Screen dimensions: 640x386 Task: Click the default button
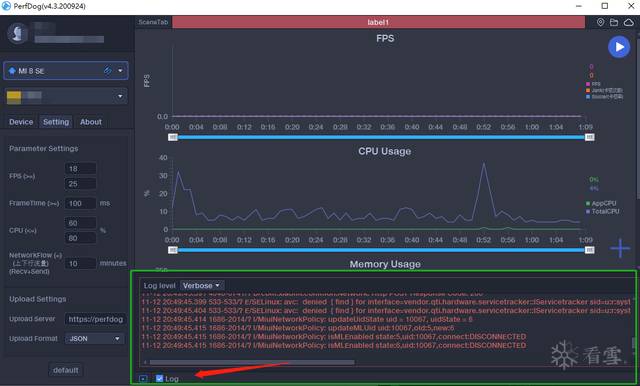(x=65, y=370)
